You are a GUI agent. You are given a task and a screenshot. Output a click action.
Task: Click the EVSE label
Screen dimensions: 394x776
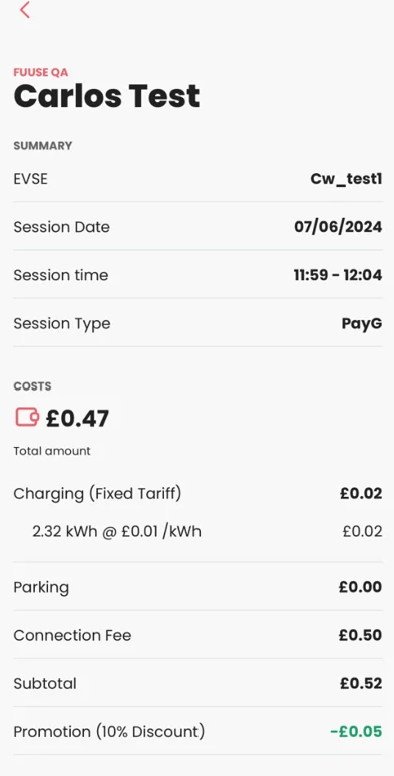click(x=31, y=179)
